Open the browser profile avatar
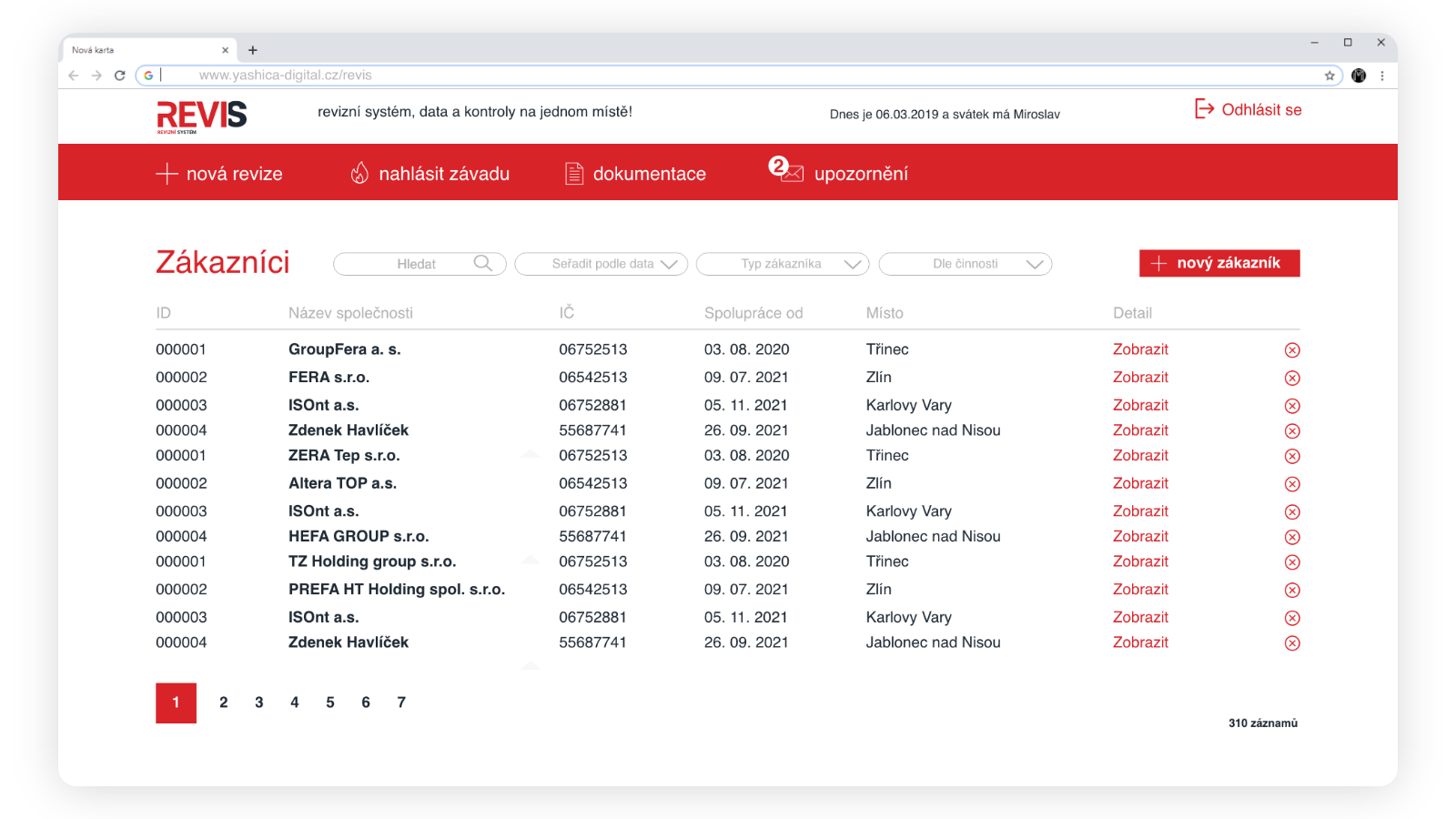Image resolution: width=1456 pixels, height=819 pixels. pyautogui.click(x=1359, y=76)
